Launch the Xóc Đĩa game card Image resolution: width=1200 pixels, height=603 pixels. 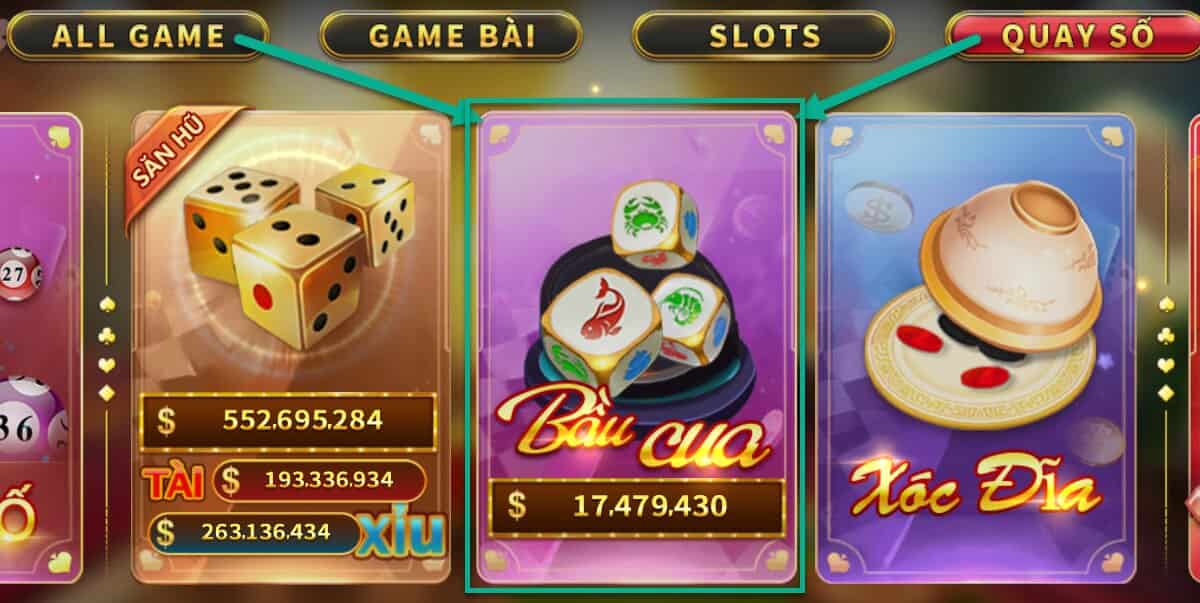(976, 347)
